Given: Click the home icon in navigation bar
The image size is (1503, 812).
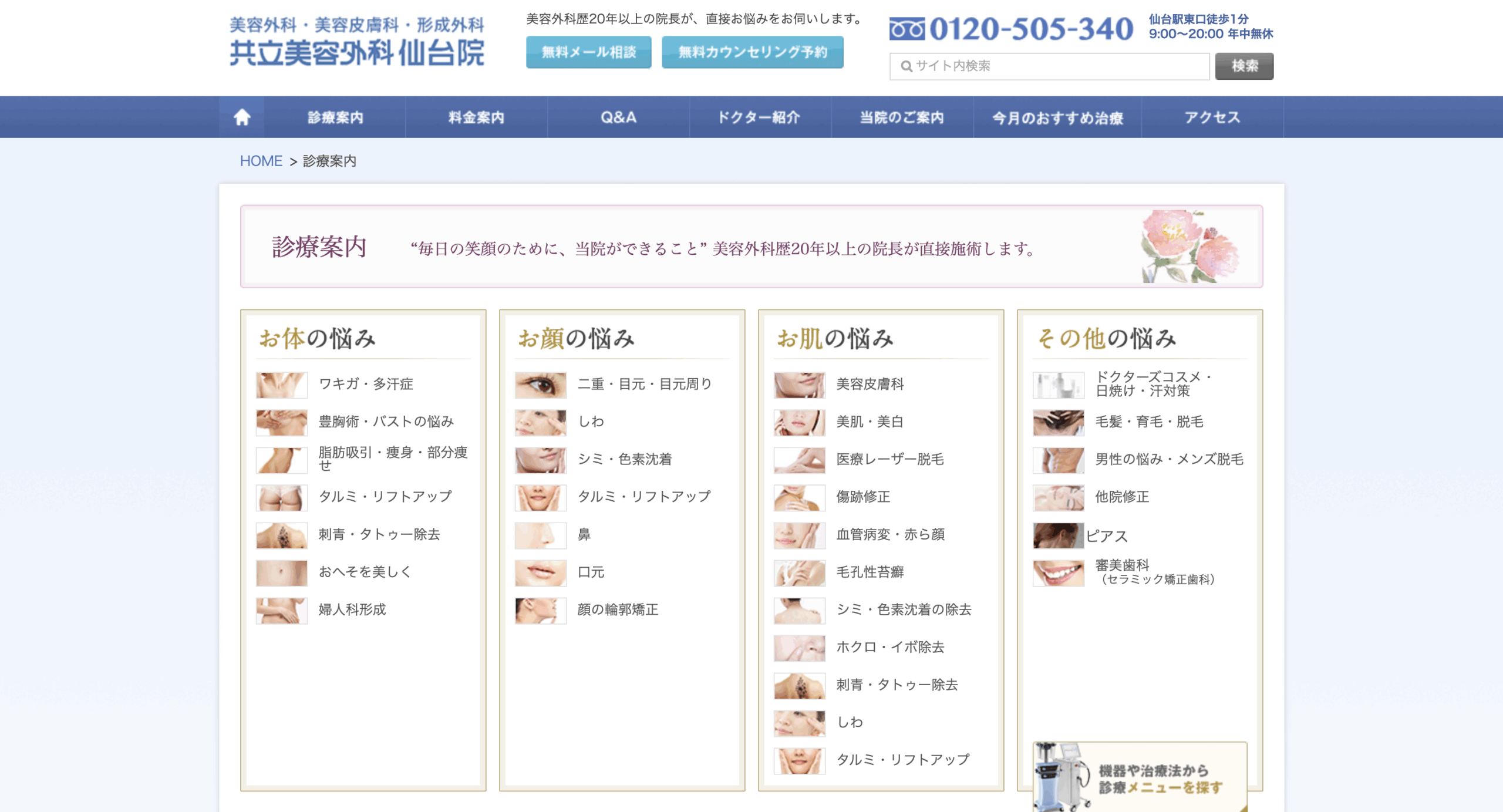Looking at the screenshot, I should pos(242,117).
